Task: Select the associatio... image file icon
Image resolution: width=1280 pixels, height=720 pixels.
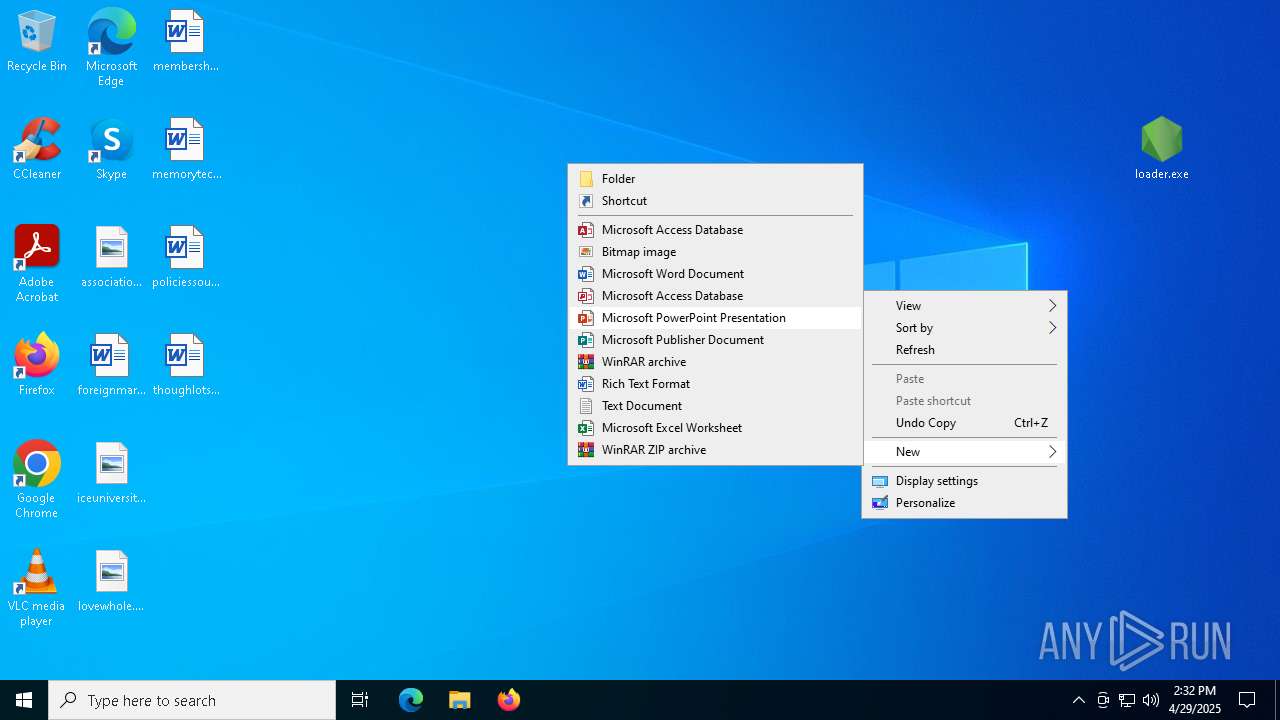Action: 111,257
